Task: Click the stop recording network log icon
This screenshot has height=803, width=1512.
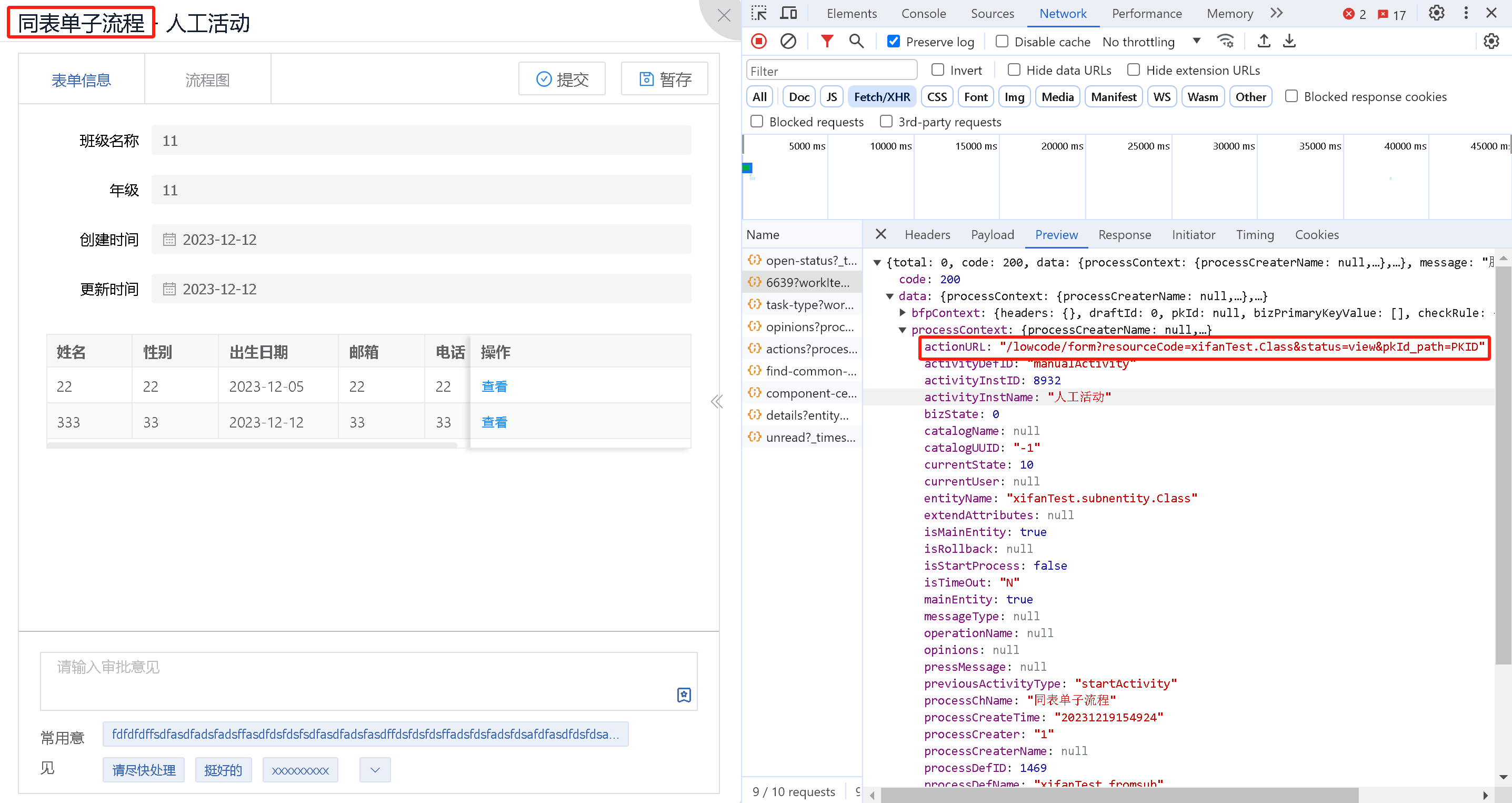Action: click(x=758, y=41)
